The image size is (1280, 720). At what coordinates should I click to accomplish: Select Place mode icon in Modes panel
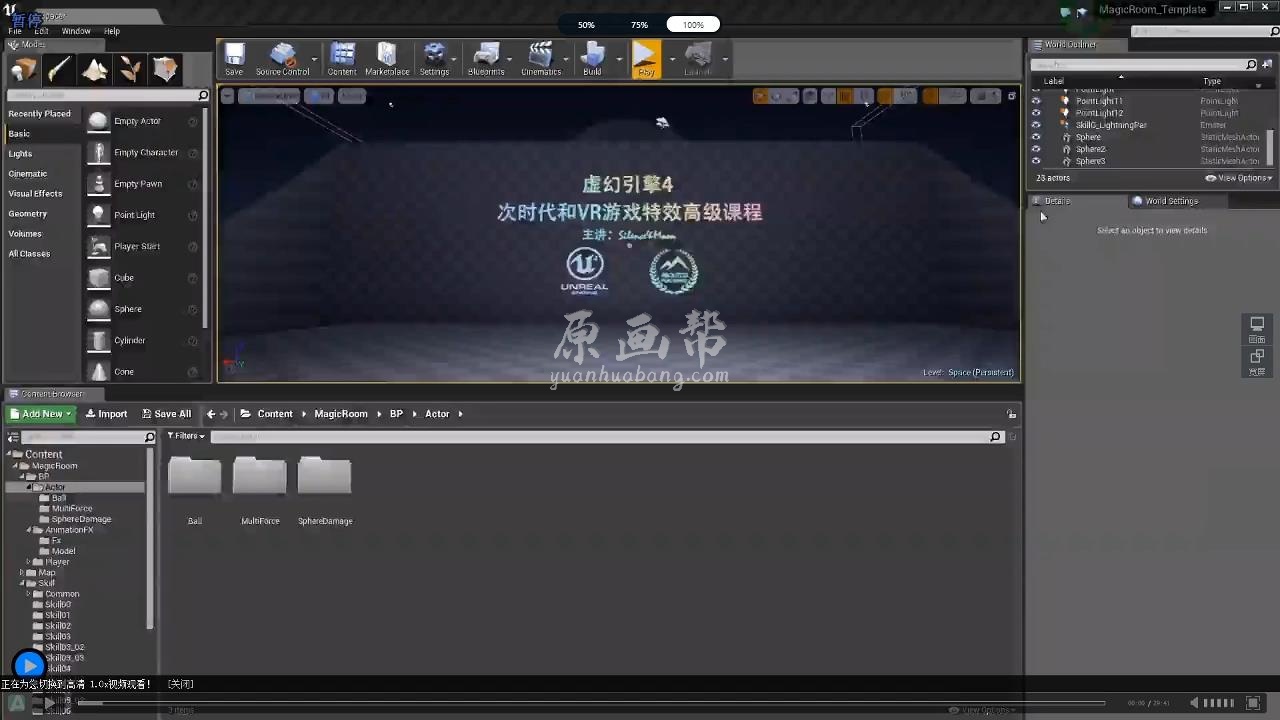tap(24, 69)
